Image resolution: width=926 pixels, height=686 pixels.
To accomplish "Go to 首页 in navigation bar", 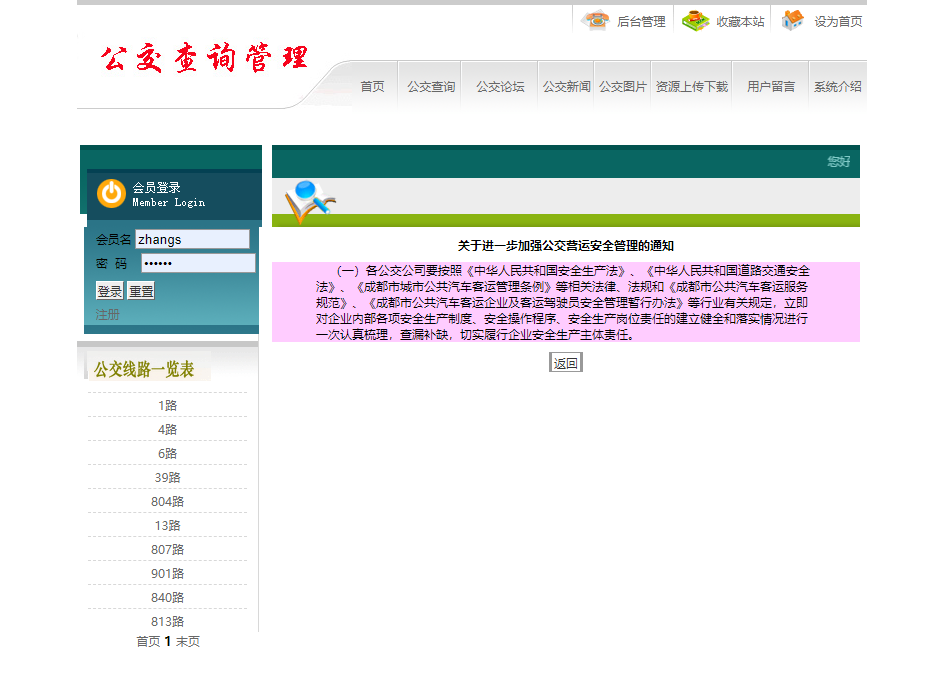I will point(373,87).
